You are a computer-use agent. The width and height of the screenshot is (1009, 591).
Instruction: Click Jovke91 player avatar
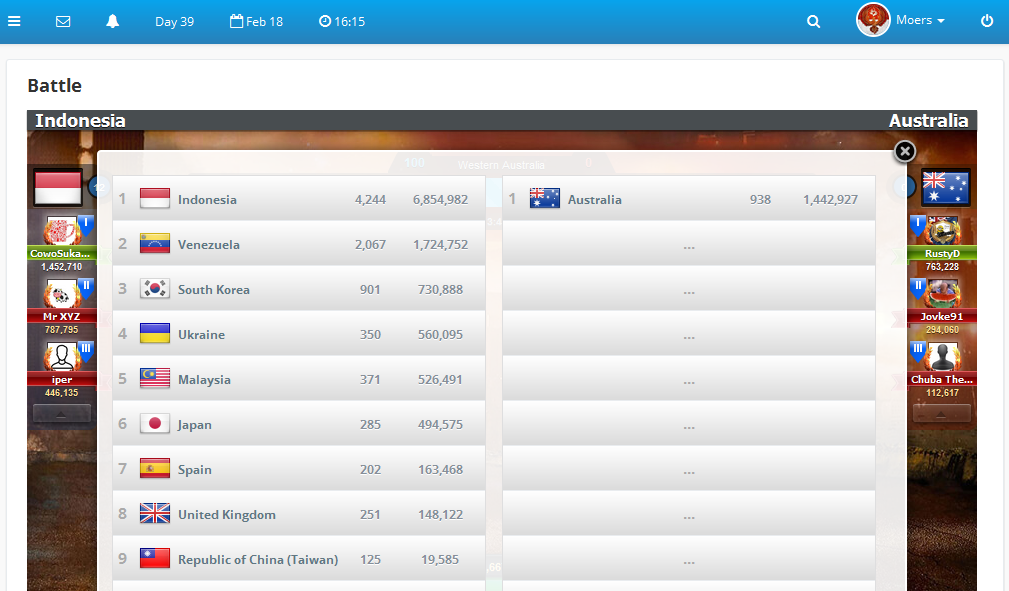coord(943,294)
